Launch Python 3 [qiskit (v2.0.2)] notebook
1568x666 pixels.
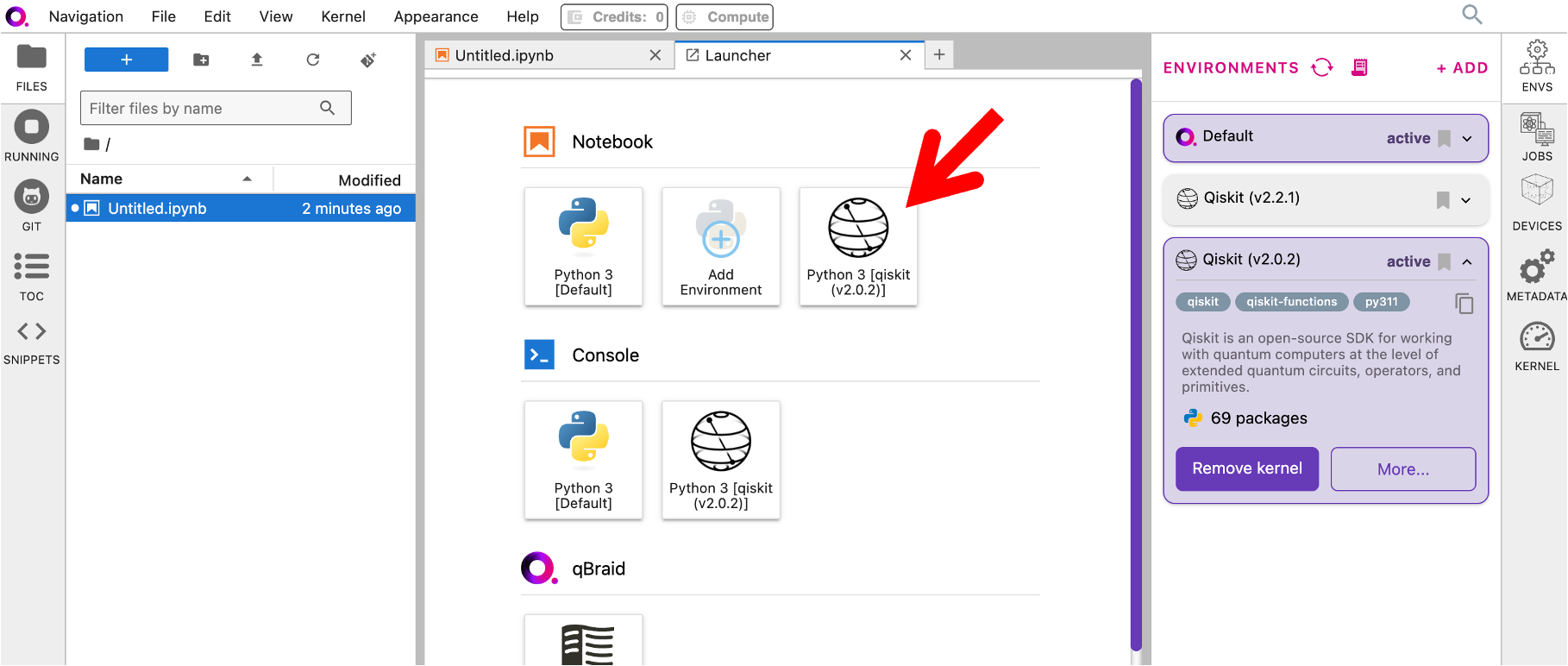(x=858, y=247)
